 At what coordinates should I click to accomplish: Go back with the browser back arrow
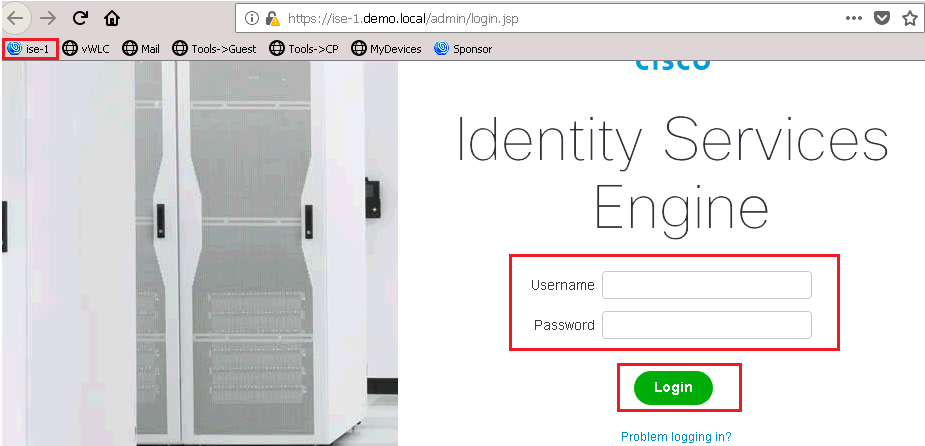[x=15, y=18]
